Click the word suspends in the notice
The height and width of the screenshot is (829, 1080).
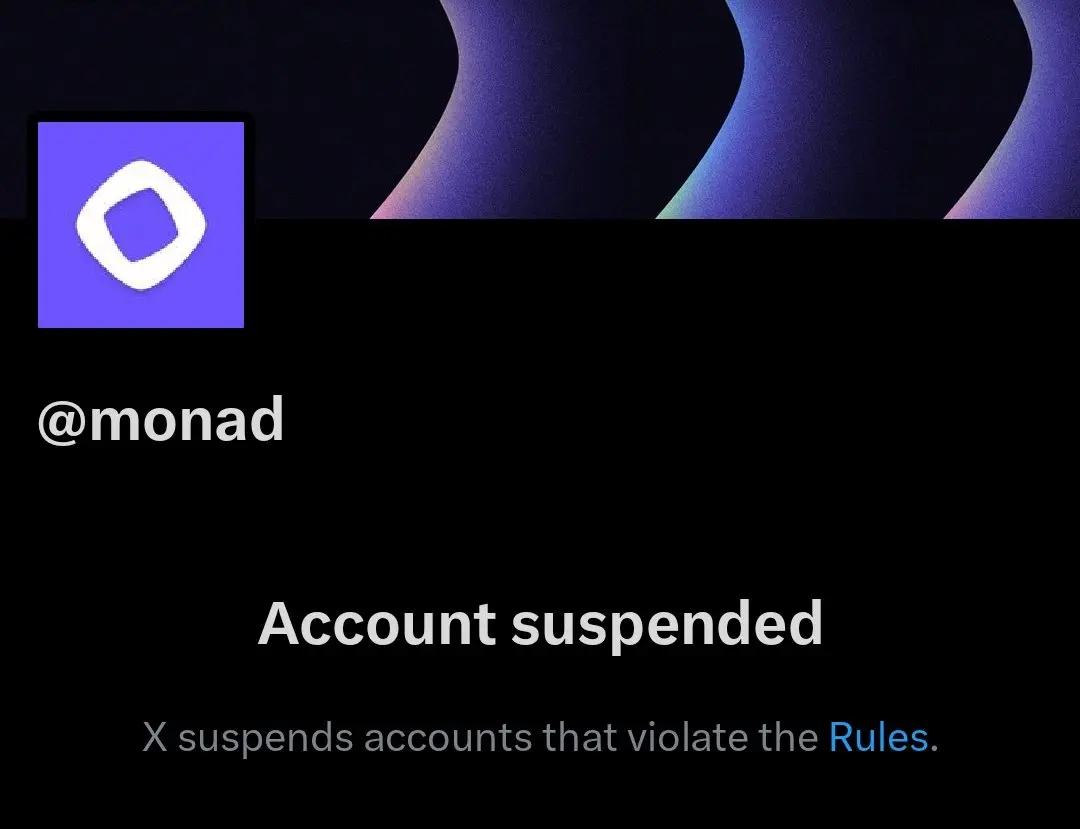click(266, 739)
